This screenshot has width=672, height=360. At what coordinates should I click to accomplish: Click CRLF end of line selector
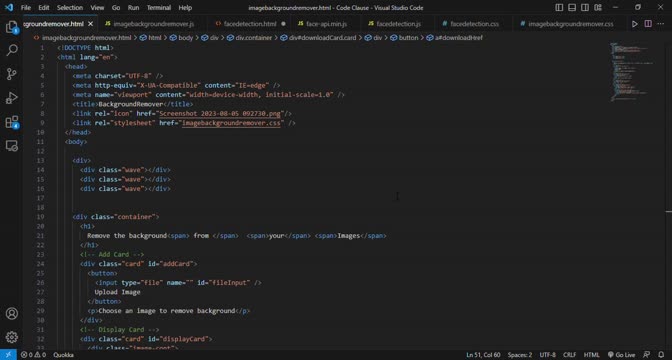pos(569,355)
